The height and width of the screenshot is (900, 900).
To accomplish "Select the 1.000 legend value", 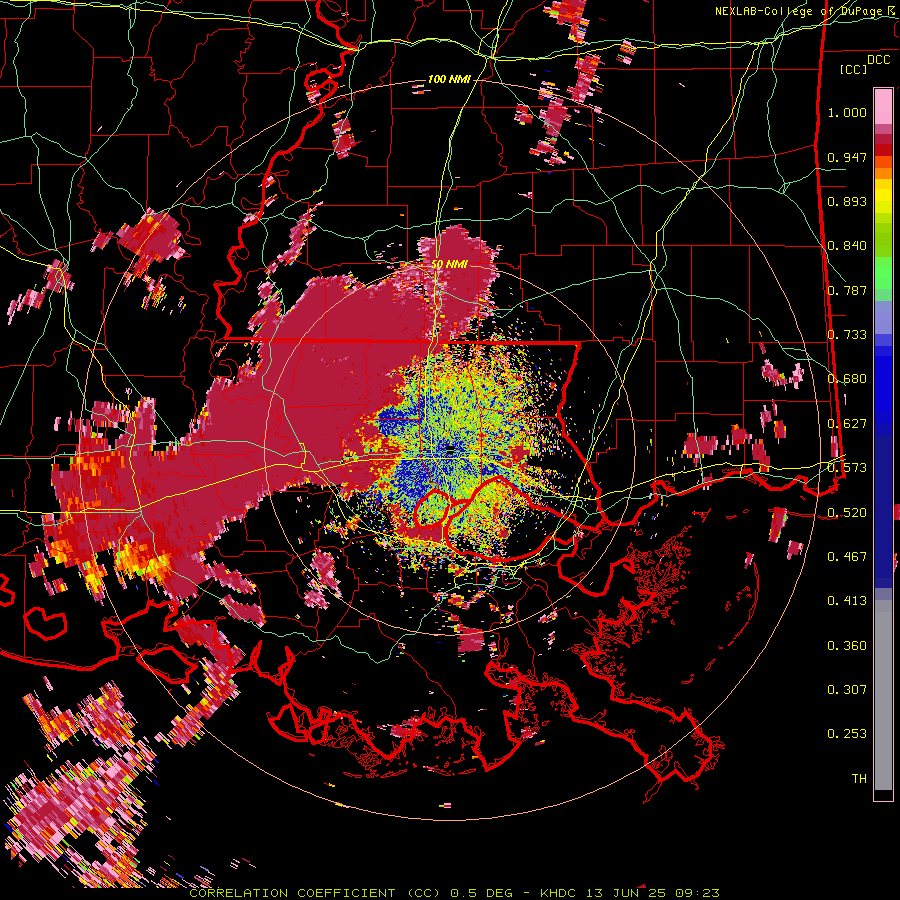I will (847, 112).
